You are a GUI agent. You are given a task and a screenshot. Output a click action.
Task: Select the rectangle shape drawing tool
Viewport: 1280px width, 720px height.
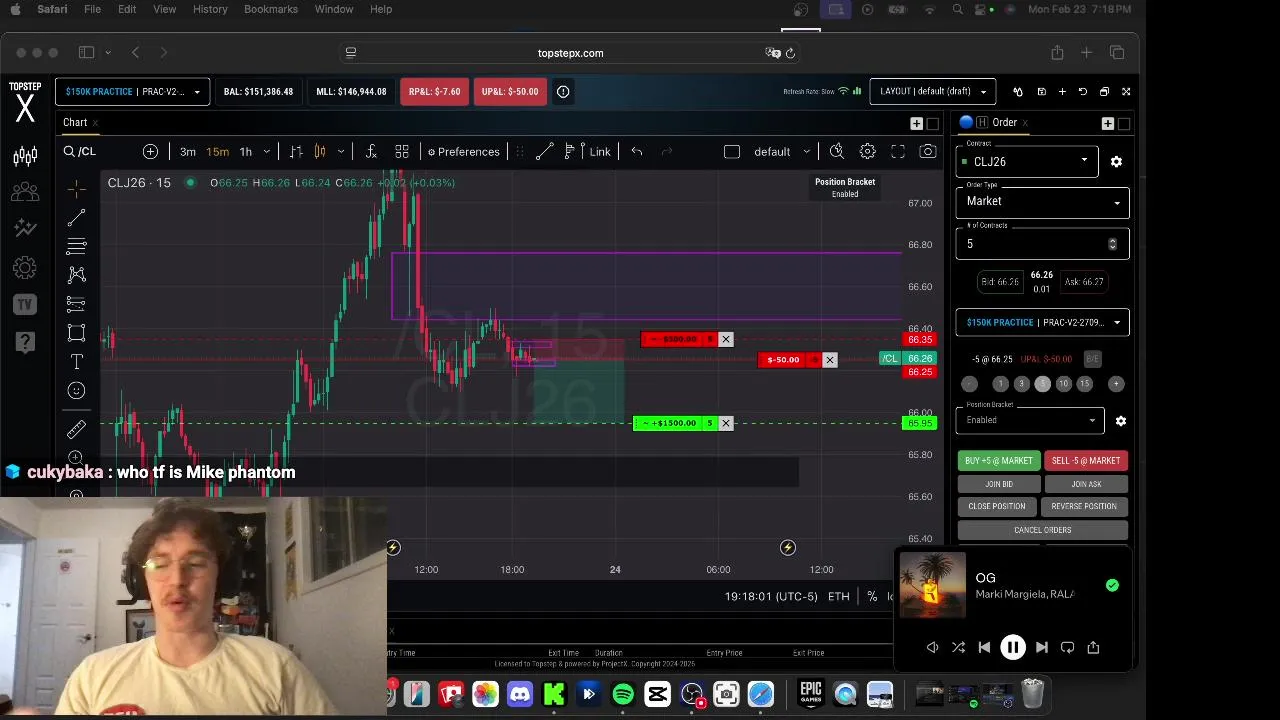(76, 333)
